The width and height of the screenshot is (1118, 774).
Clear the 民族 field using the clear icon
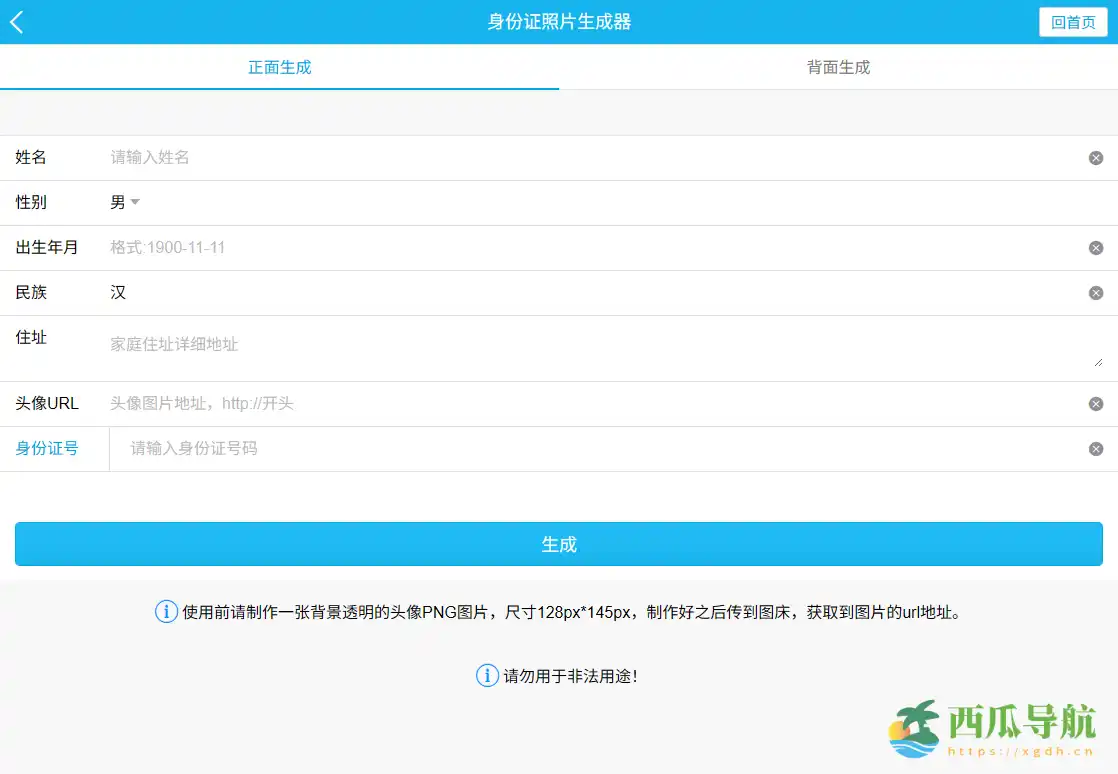(x=1095, y=292)
